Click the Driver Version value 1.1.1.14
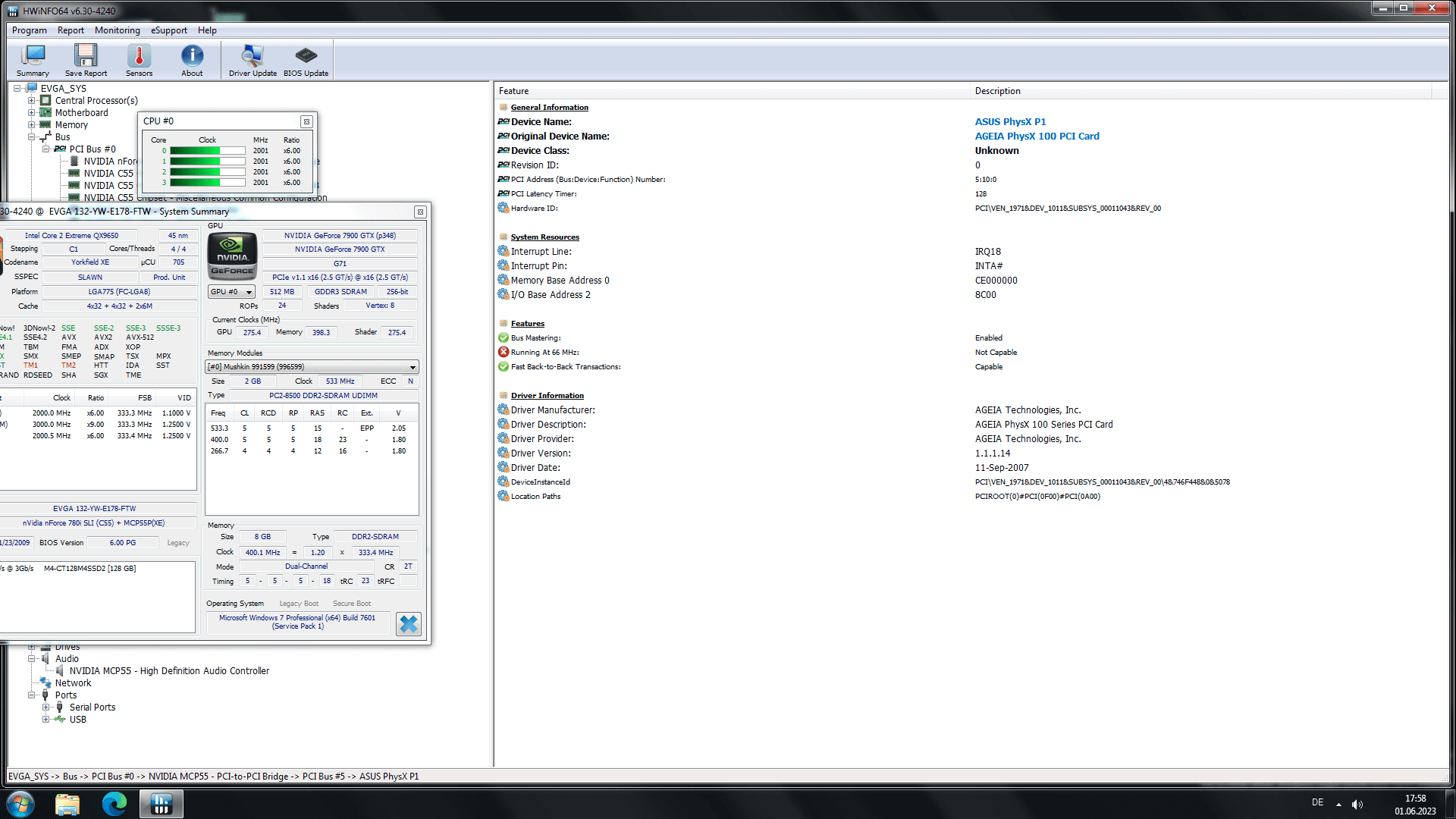1456x819 pixels. pyautogui.click(x=993, y=453)
